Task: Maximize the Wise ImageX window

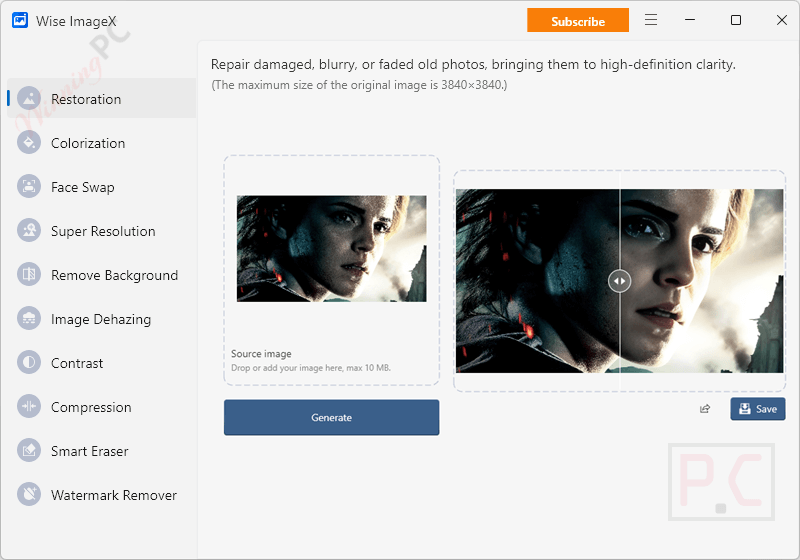Action: (736, 20)
